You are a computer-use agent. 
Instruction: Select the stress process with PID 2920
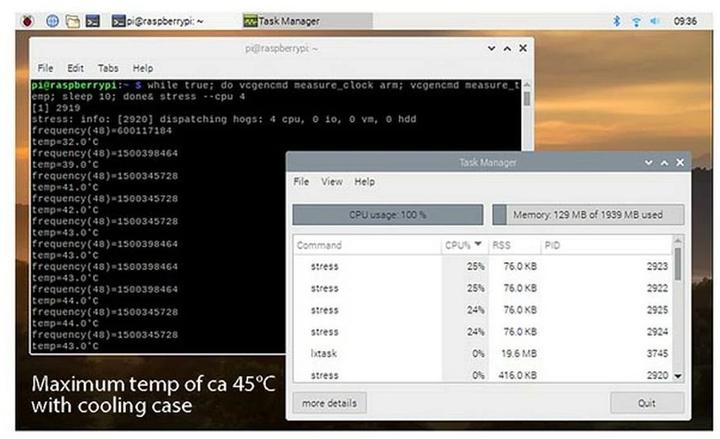(x=483, y=375)
